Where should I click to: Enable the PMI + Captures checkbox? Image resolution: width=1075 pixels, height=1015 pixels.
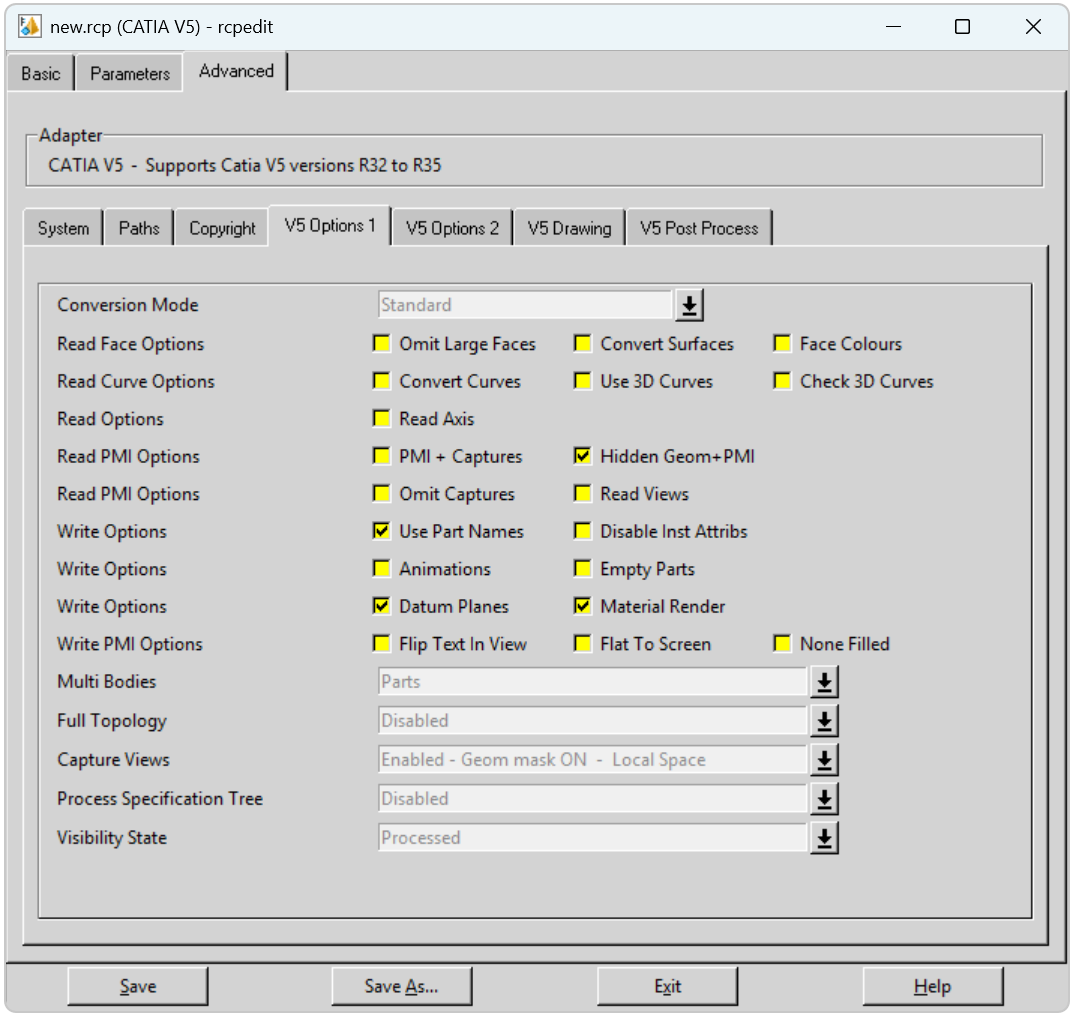(381, 456)
